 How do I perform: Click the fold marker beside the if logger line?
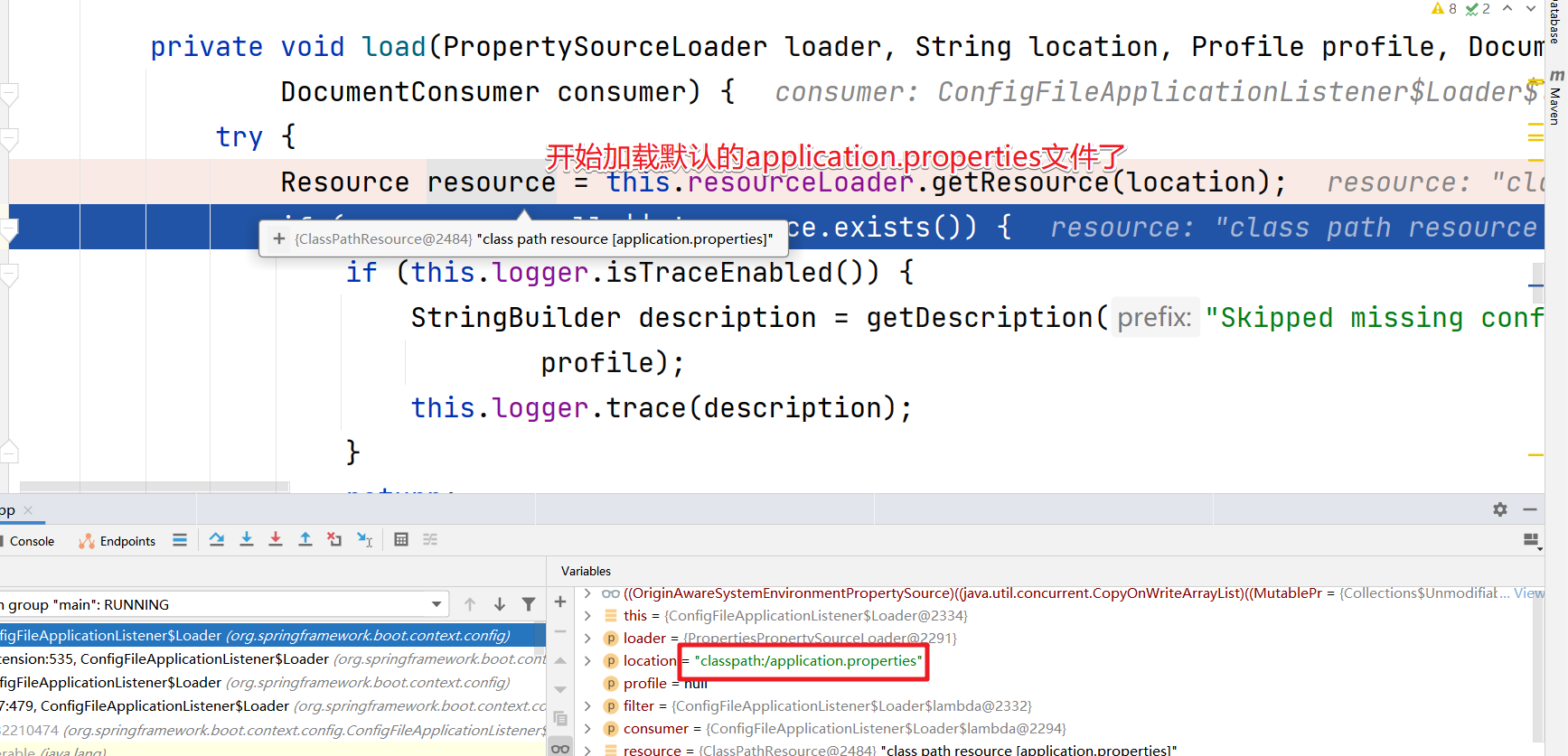[9, 275]
